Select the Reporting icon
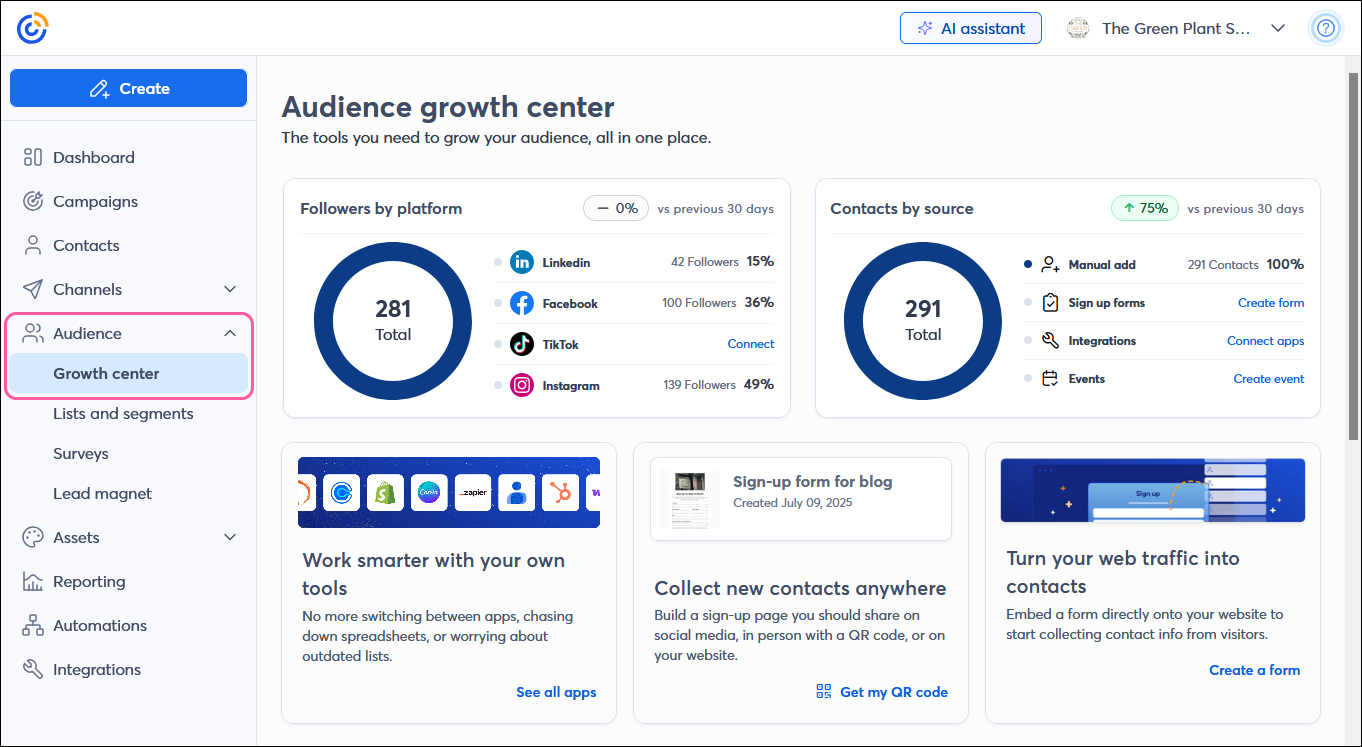This screenshot has width=1362, height=747. coord(34,581)
